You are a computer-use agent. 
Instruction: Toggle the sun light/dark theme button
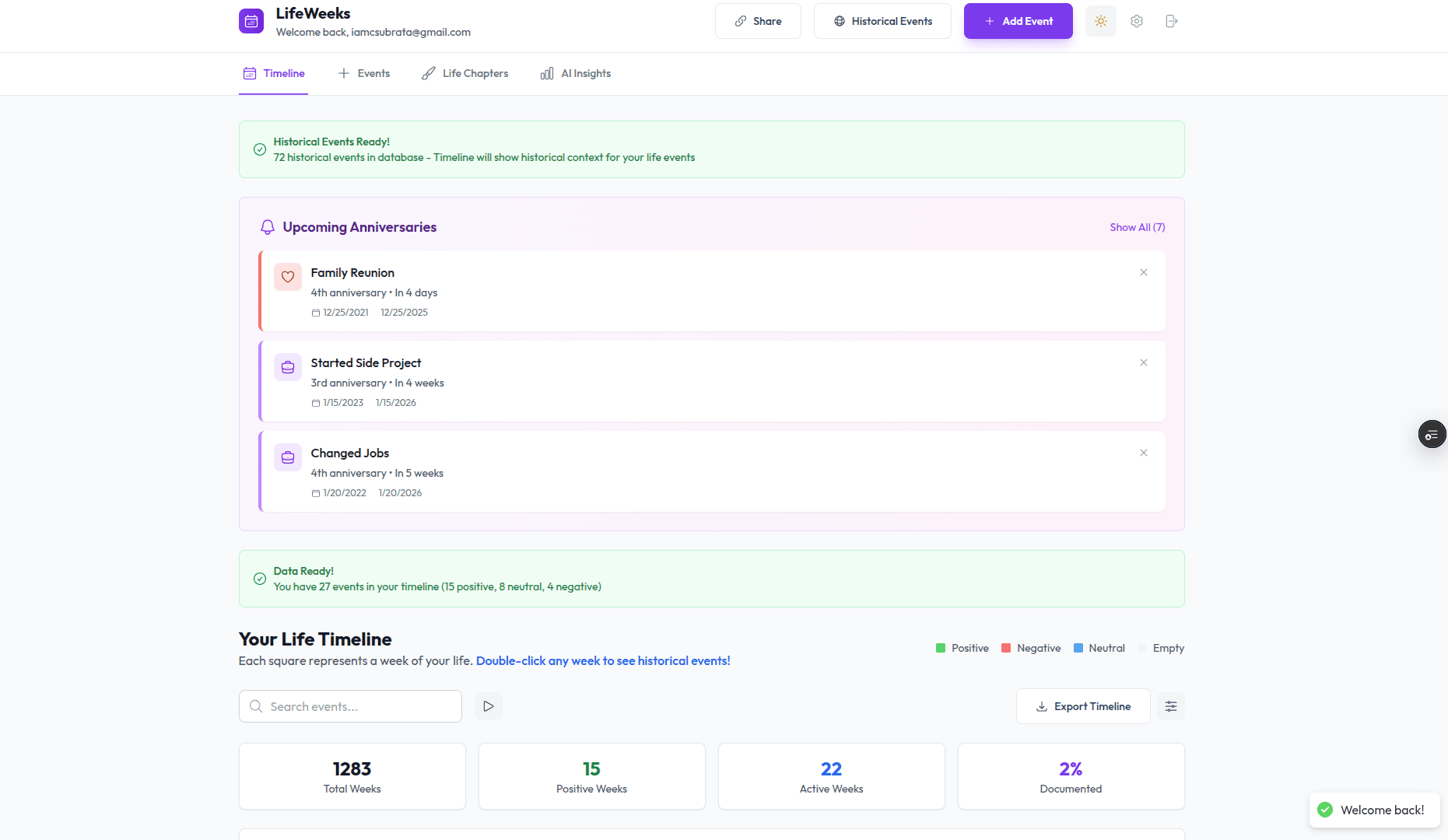coord(1100,21)
